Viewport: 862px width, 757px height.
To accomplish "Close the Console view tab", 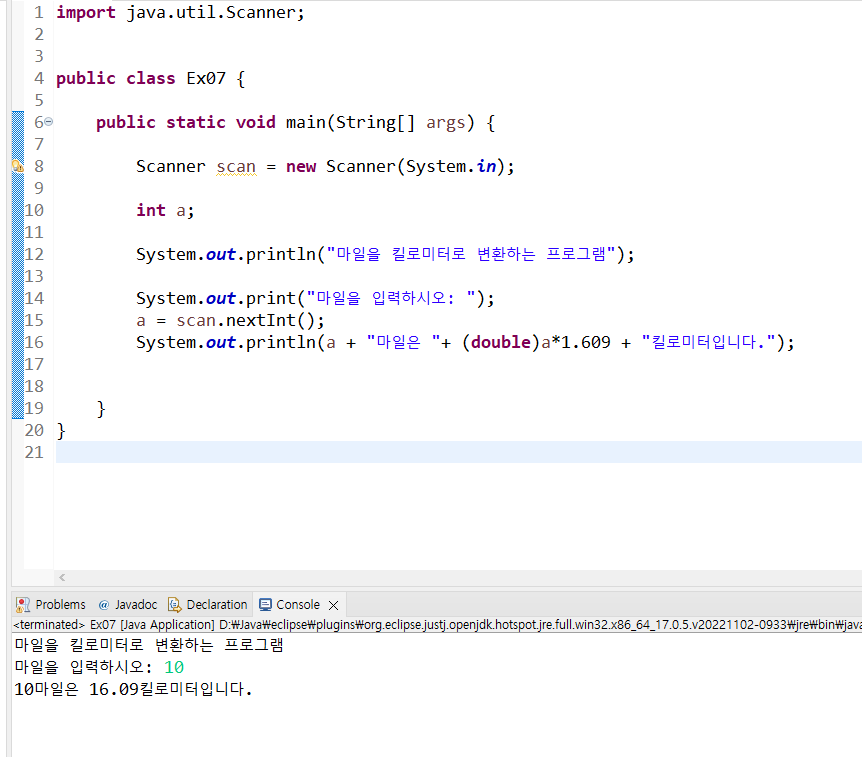I will tap(333, 605).
